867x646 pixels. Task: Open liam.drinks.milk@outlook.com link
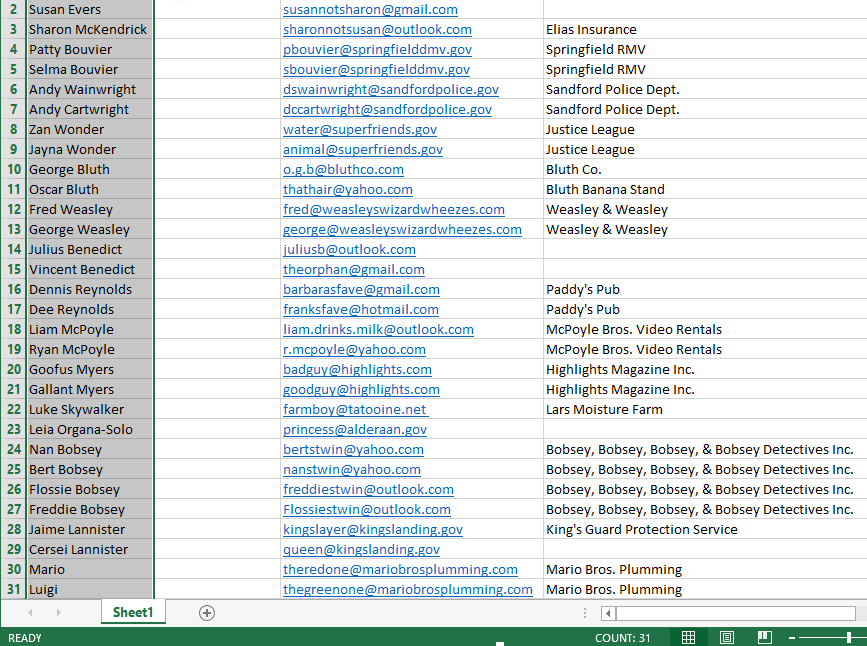tap(378, 329)
